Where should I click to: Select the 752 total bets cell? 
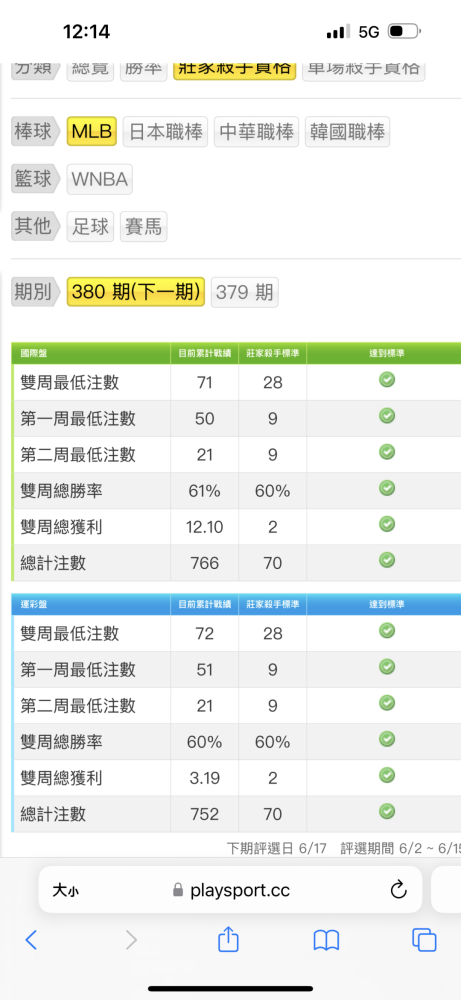[205, 814]
